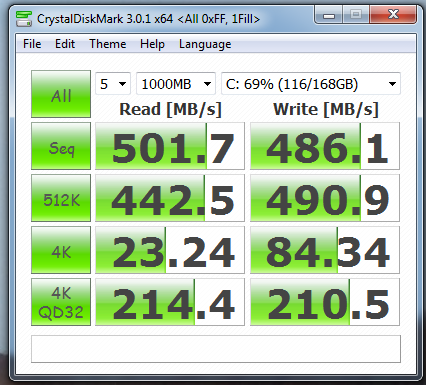Open the Theme menu
Viewport: 426px width, 385px height.
[x=108, y=44]
